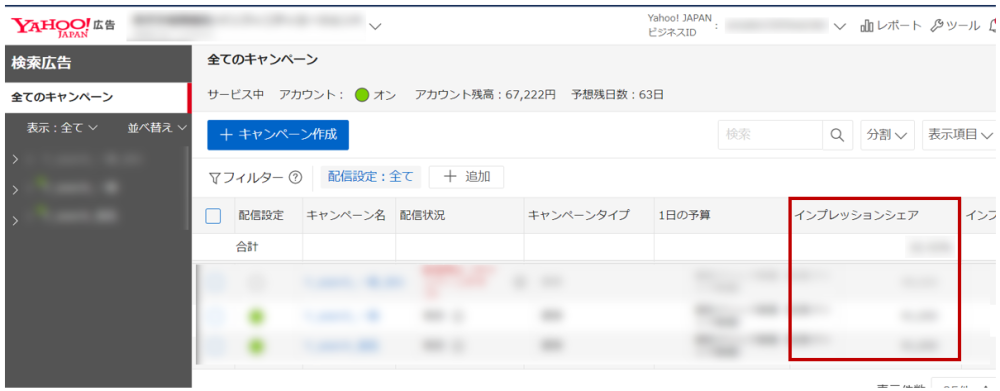Select 全てのキャンペーン in the sidebar
1000x391 pixels.
[98, 98]
